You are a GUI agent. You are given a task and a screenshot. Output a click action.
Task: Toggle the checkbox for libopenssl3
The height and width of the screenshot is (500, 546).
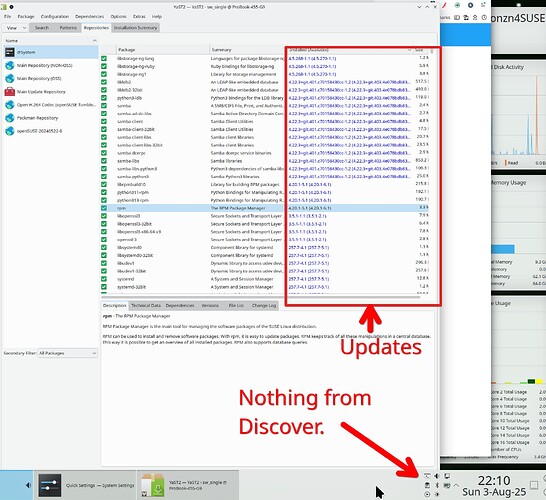tap(104, 216)
